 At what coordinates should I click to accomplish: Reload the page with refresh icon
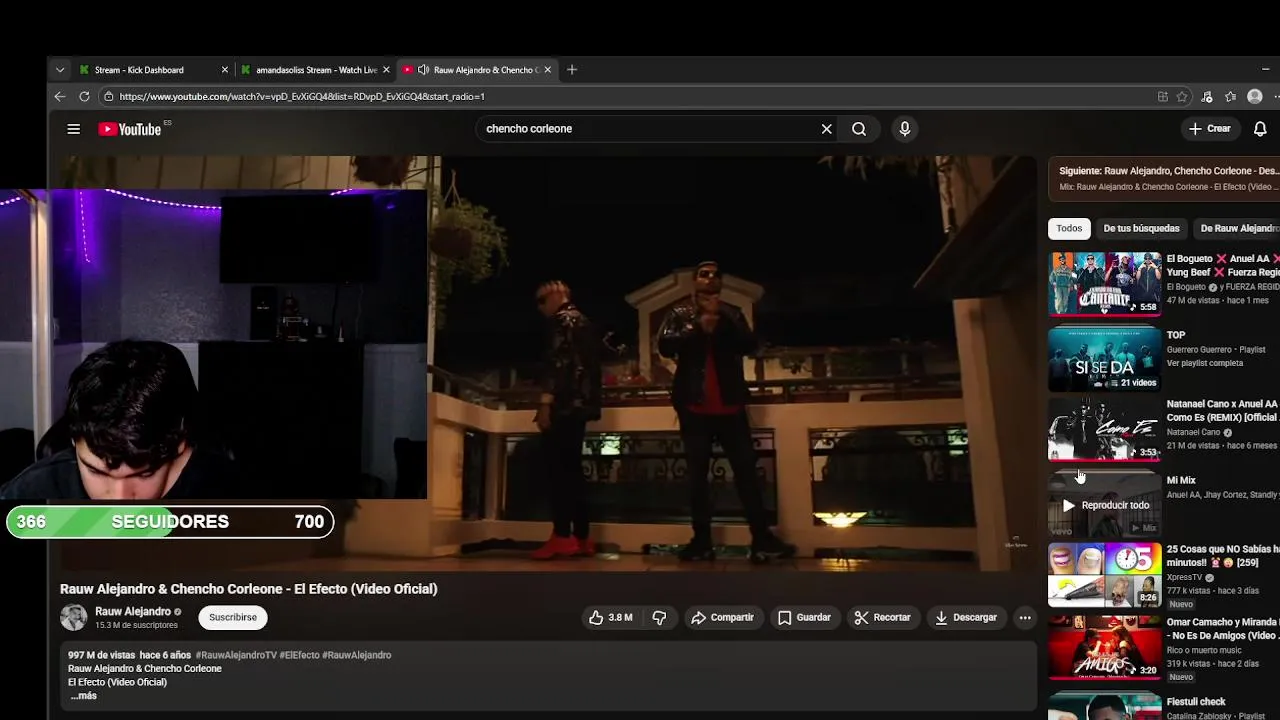point(84,97)
